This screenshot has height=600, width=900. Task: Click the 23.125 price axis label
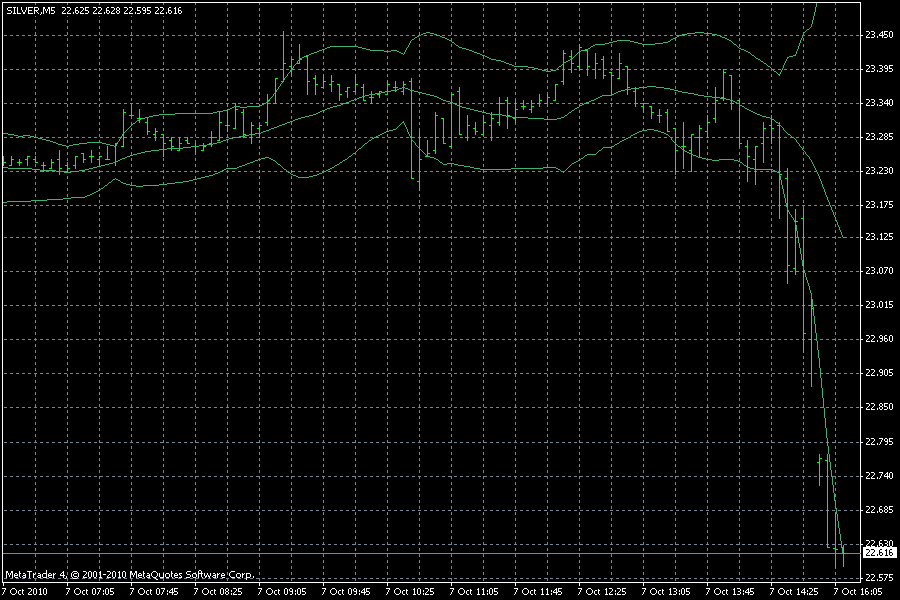pyautogui.click(x=879, y=237)
